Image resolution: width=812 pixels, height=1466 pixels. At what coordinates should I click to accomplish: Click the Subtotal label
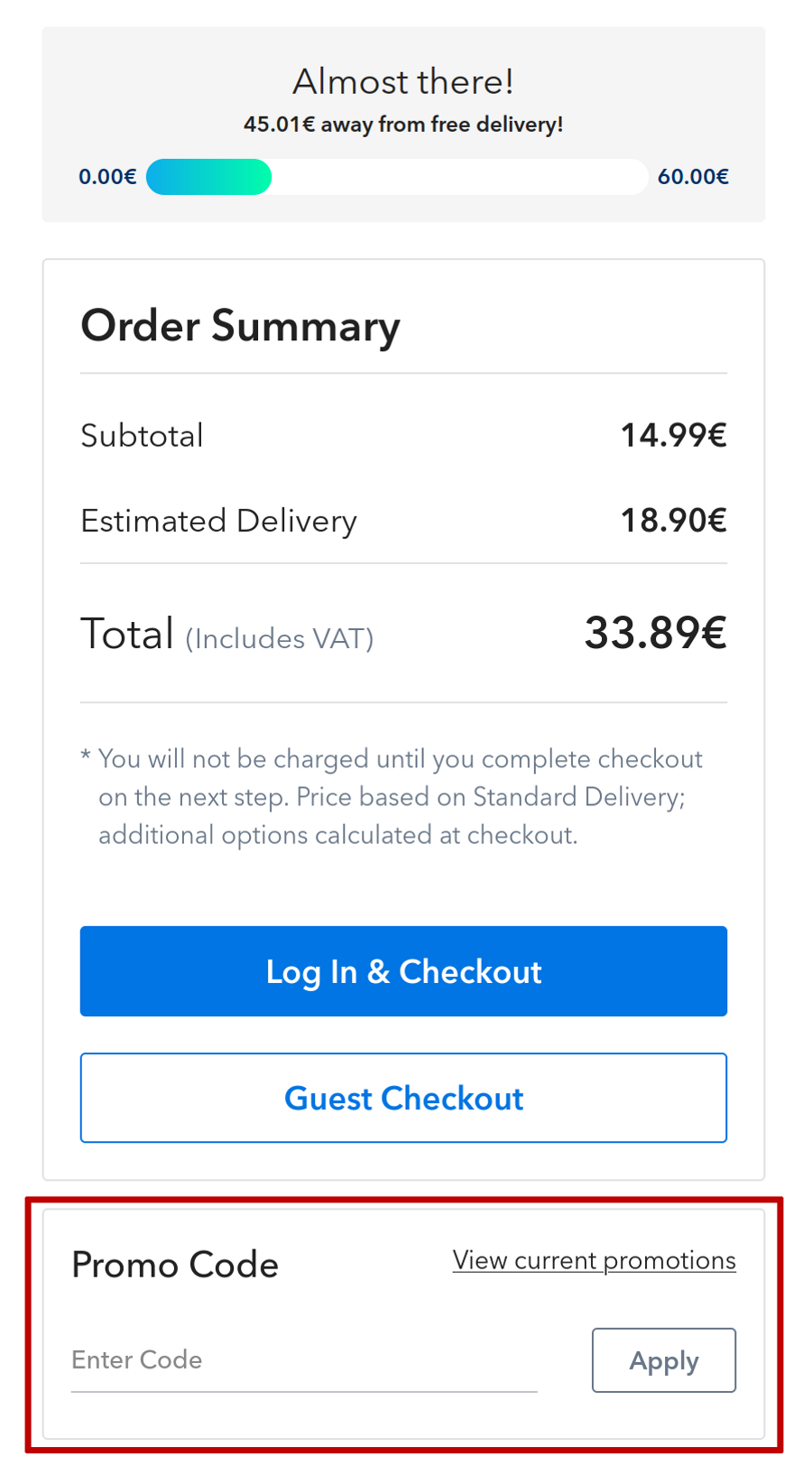tap(142, 436)
